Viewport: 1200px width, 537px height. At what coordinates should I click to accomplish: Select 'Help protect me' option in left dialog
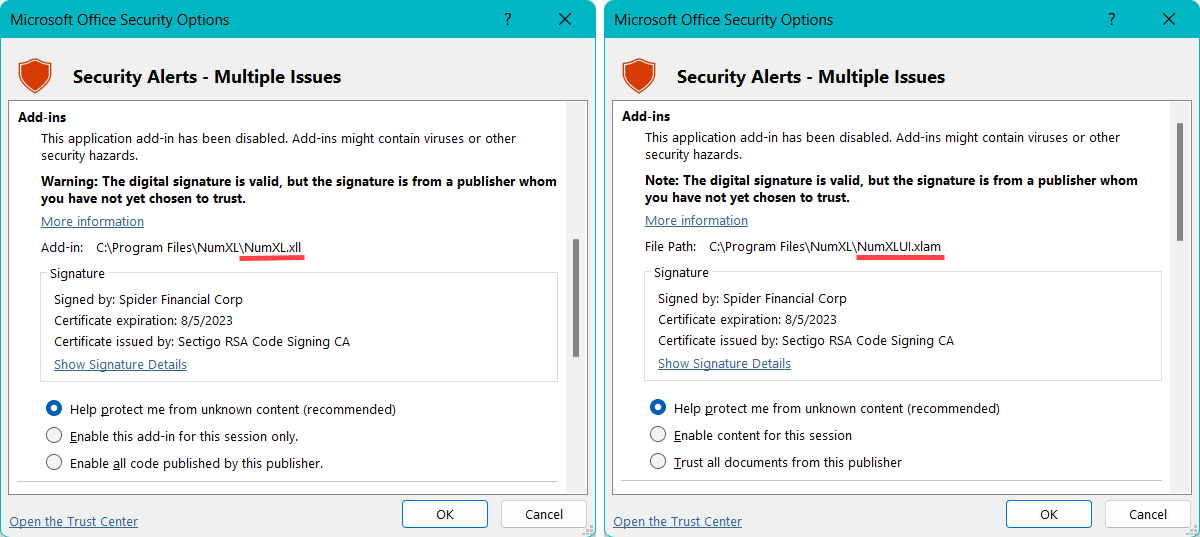(x=54, y=409)
